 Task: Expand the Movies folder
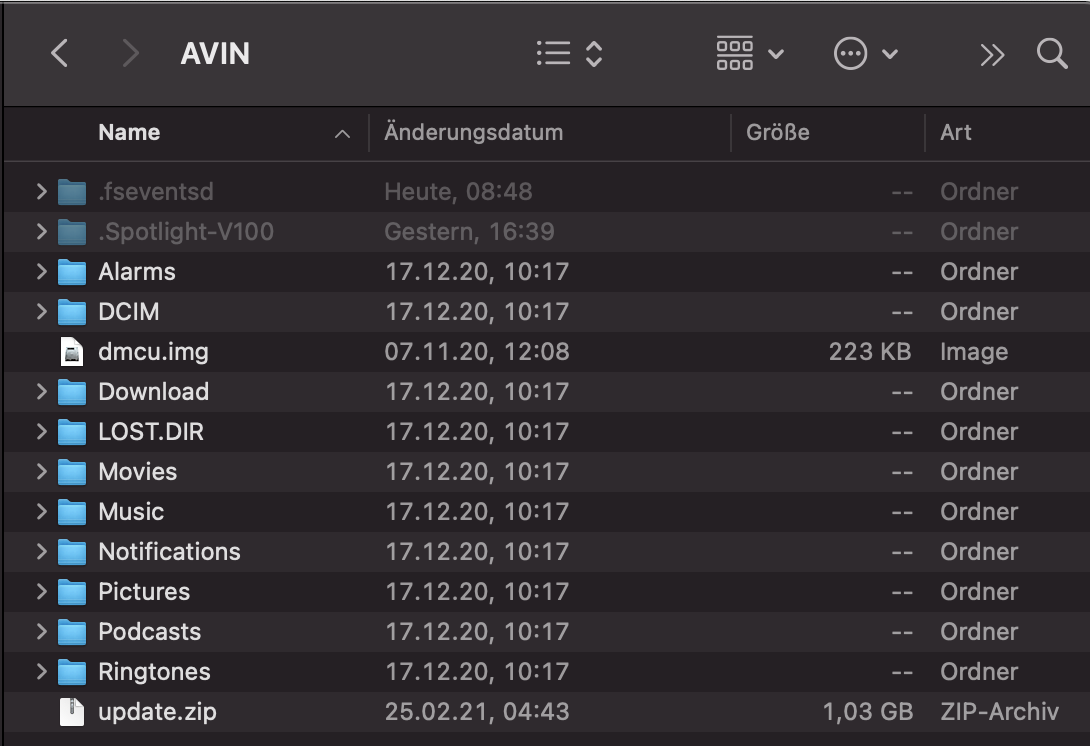42,471
